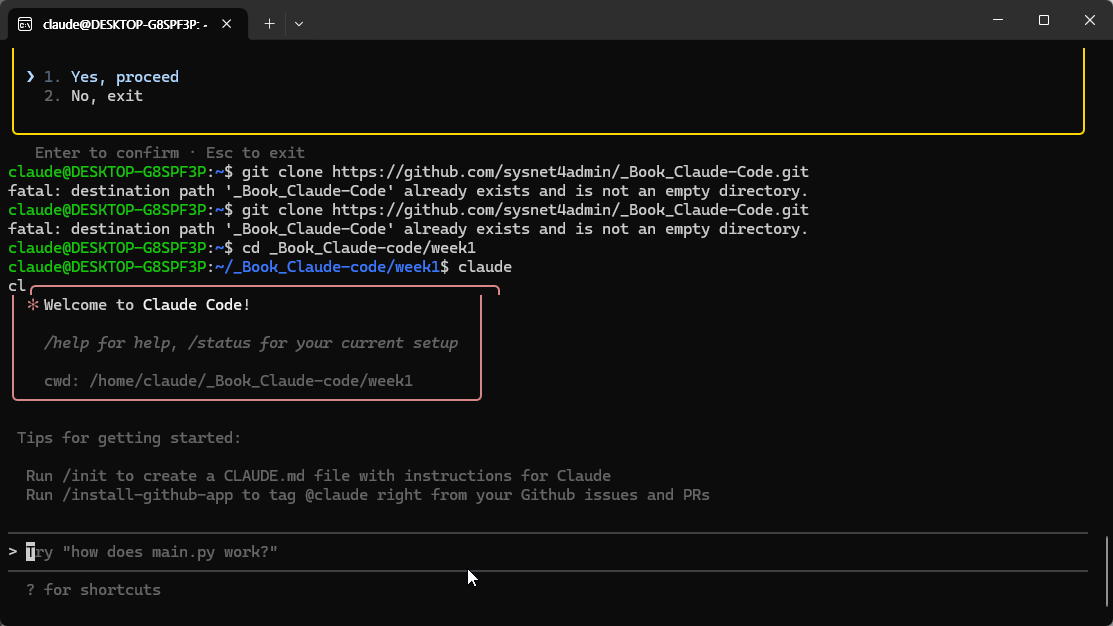Minimize the terminal window

click(998, 20)
